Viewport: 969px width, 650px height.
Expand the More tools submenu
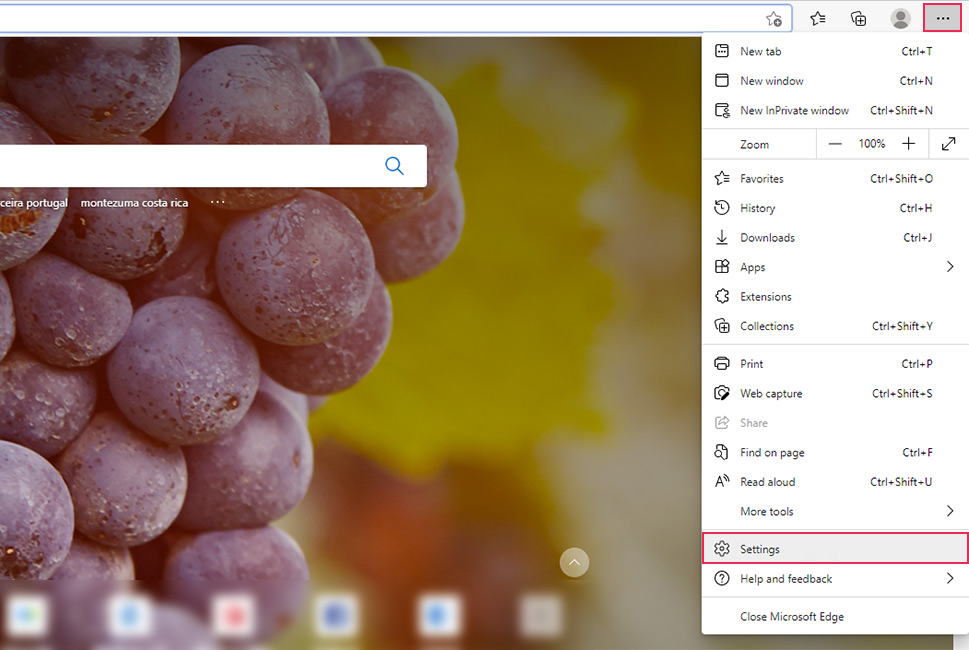pyautogui.click(x=834, y=511)
